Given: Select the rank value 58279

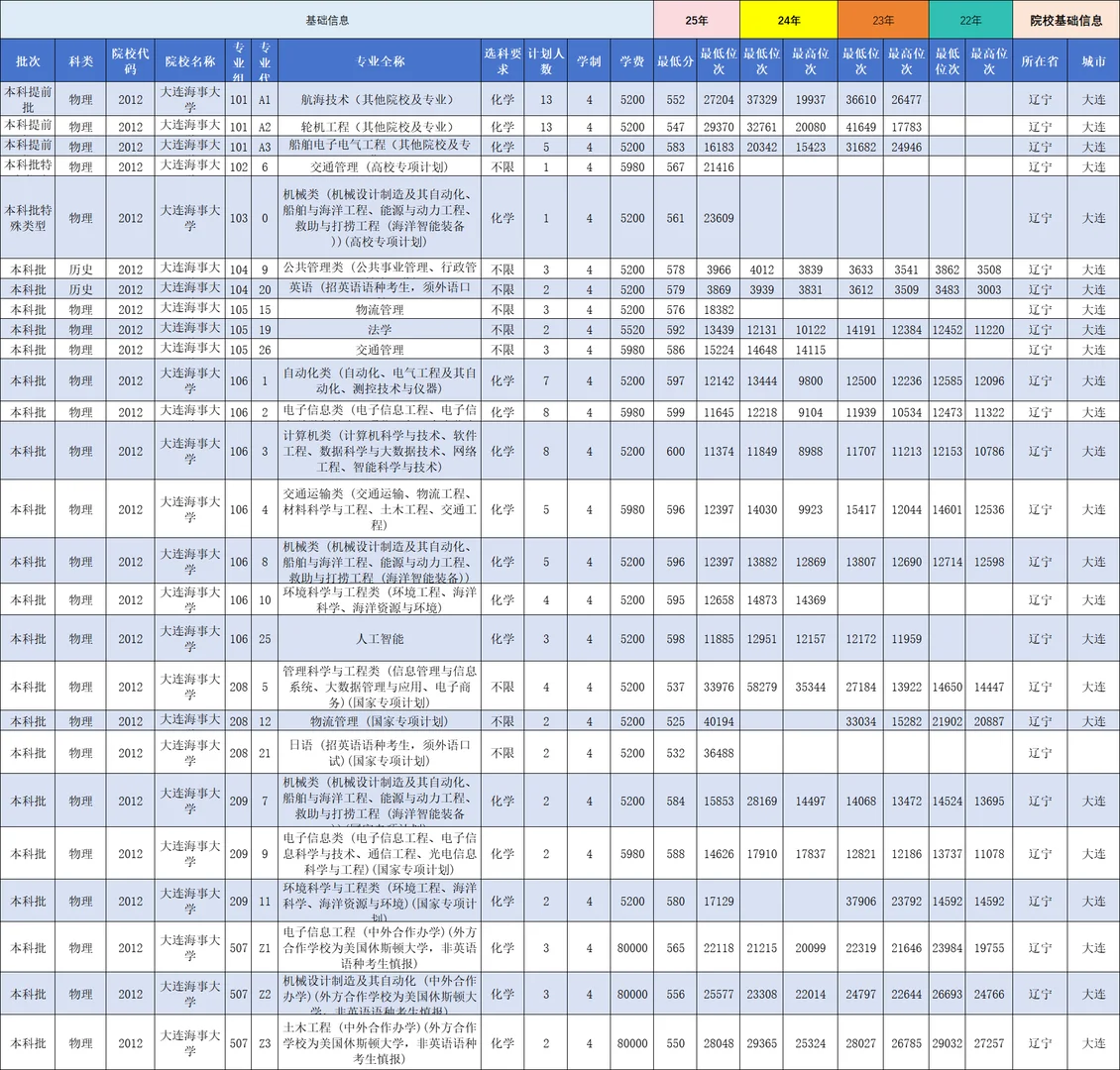Looking at the screenshot, I should pos(762,687).
